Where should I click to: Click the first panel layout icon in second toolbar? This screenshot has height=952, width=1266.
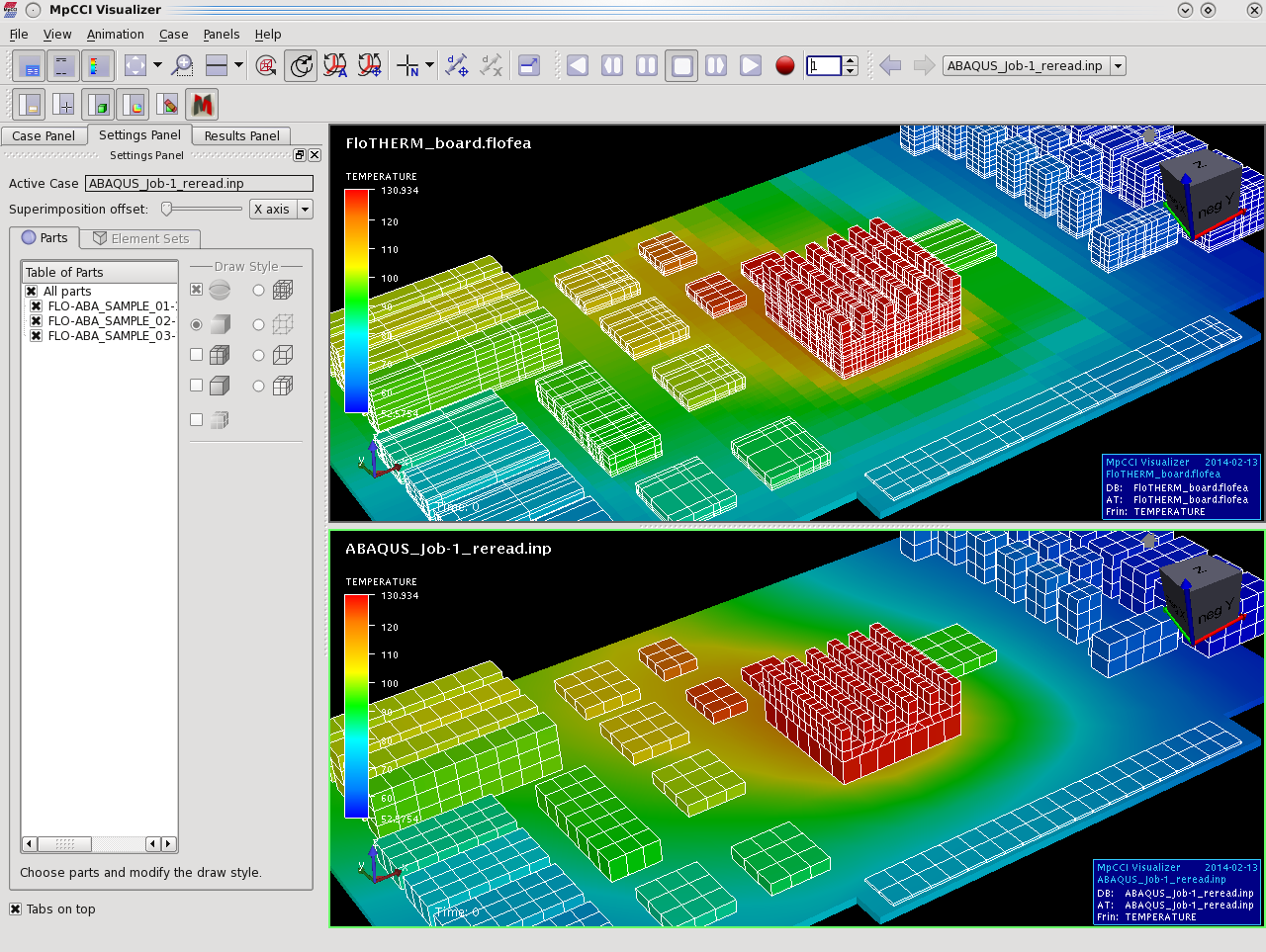click(30, 104)
